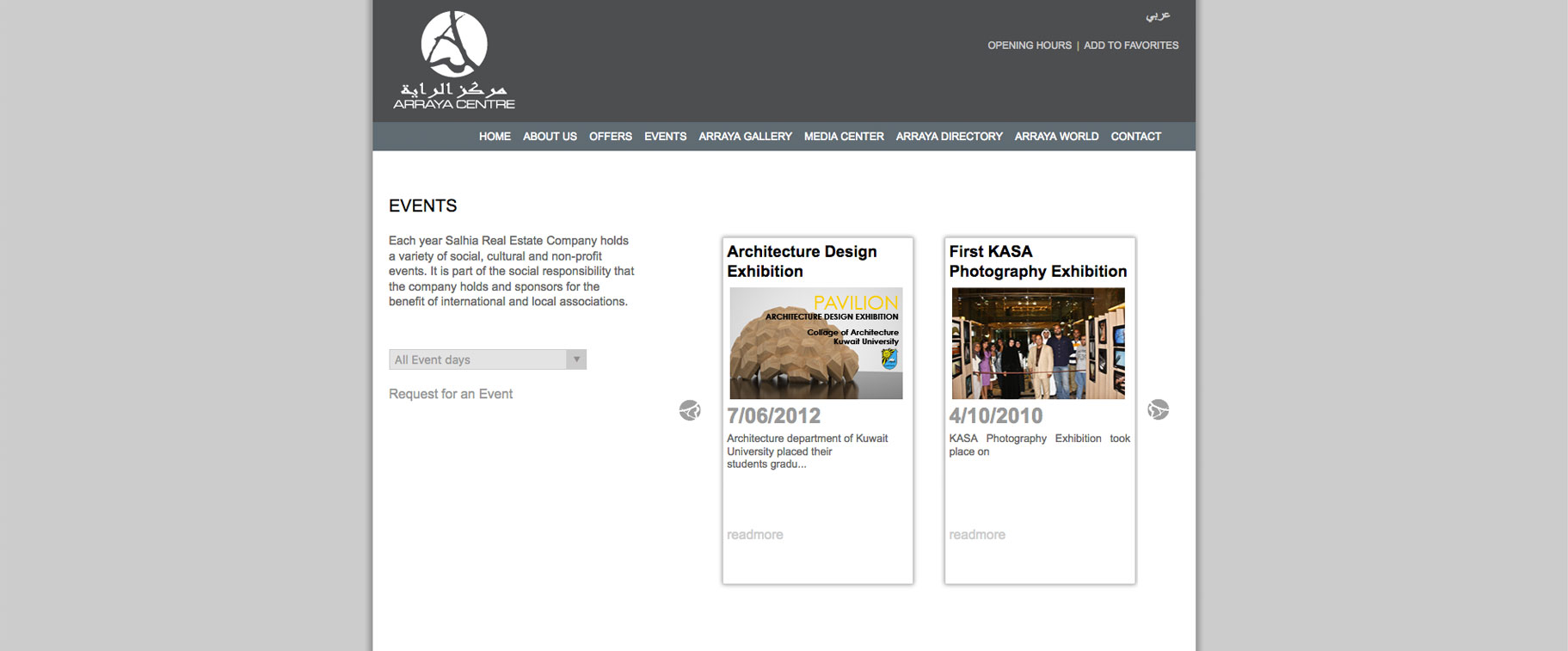Open the Arraya Gallery menu item
1568x651 pixels.
point(745,137)
